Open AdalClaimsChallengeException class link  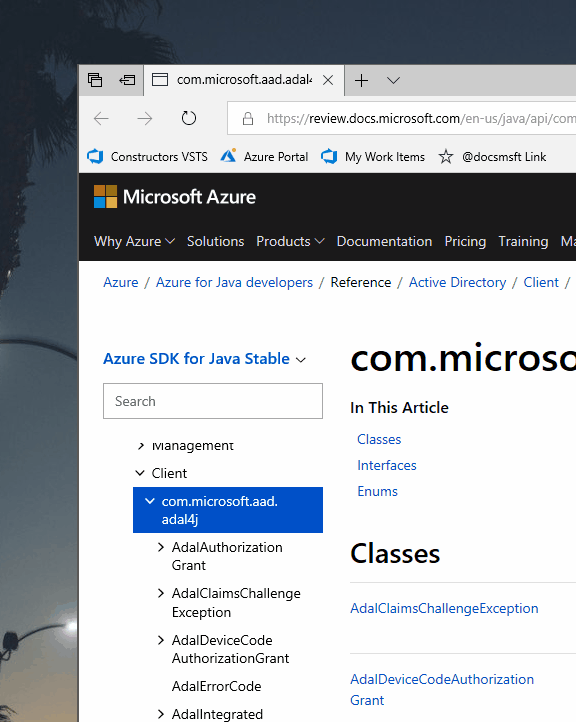[x=444, y=608]
